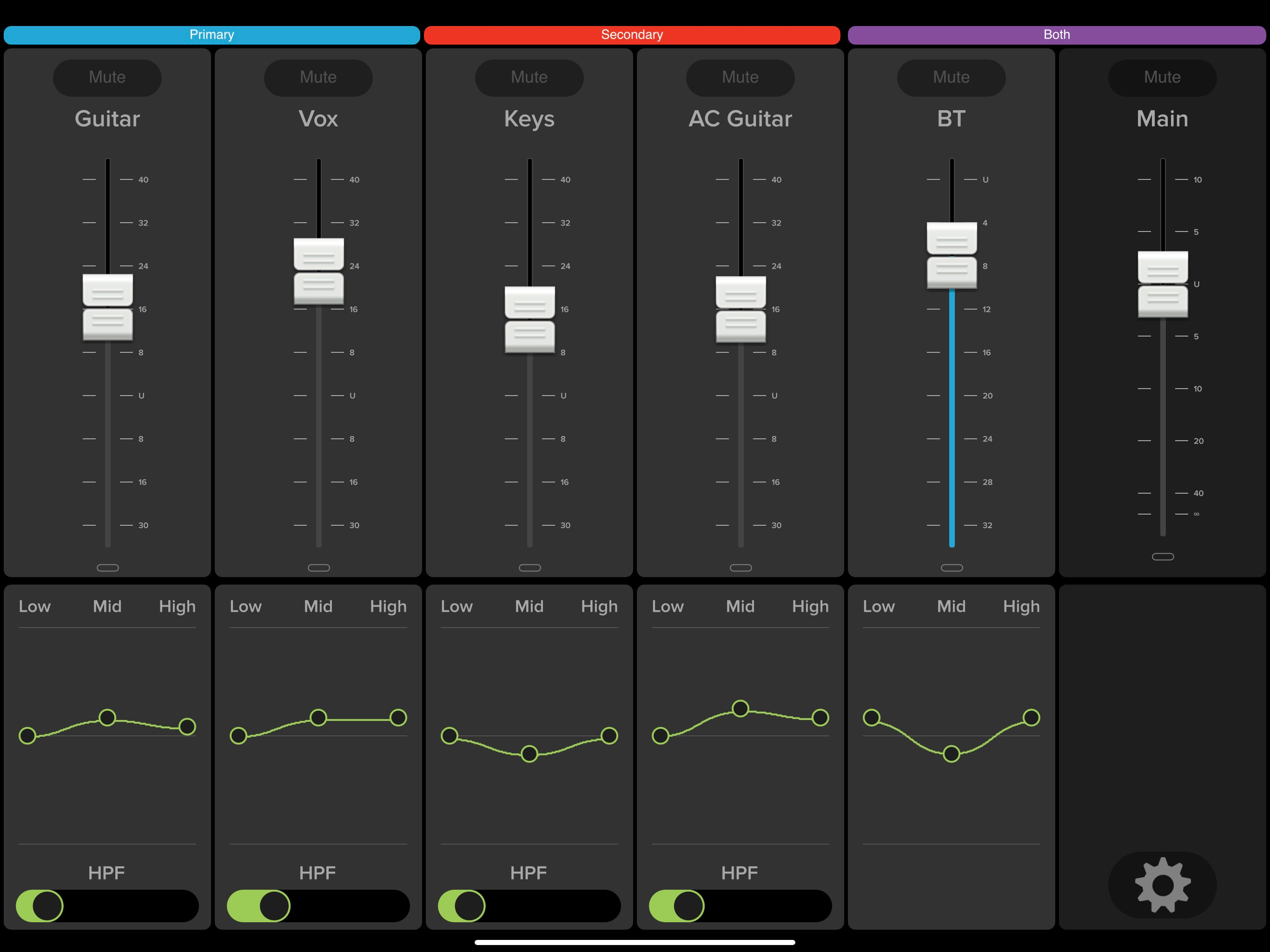Click the Low label in Vox EQ
Image resolution: width=1270 pixels, height=952 pixels.
pyautogui.click(x=246, y=606)
